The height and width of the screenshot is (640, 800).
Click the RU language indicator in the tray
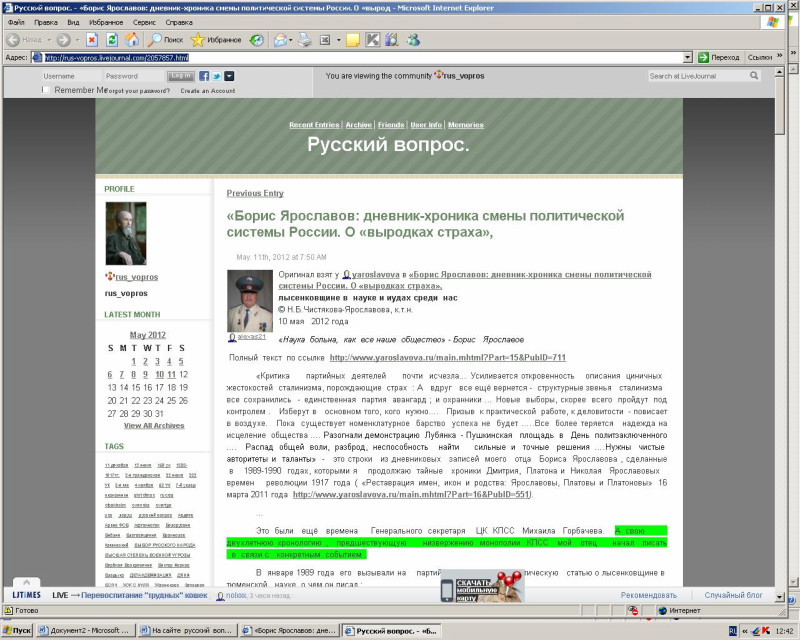pos(733,631)
